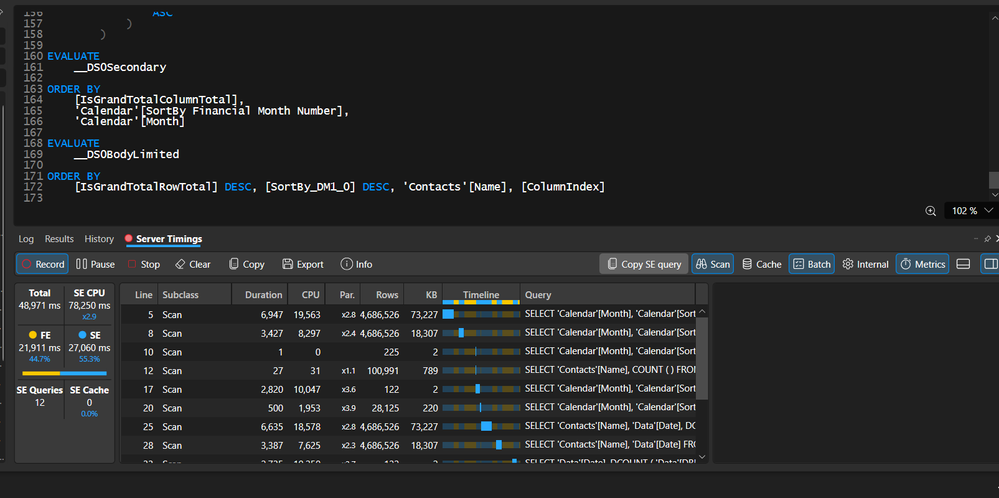Click the Record button in Server Timings
This screenshot has height=498, width=999.
click(x=41, y=264)
